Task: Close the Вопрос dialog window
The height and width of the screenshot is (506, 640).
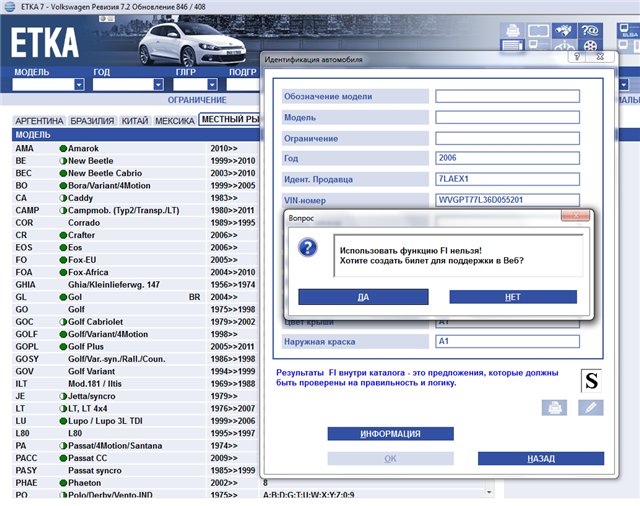Action: [x=575, y=216]
